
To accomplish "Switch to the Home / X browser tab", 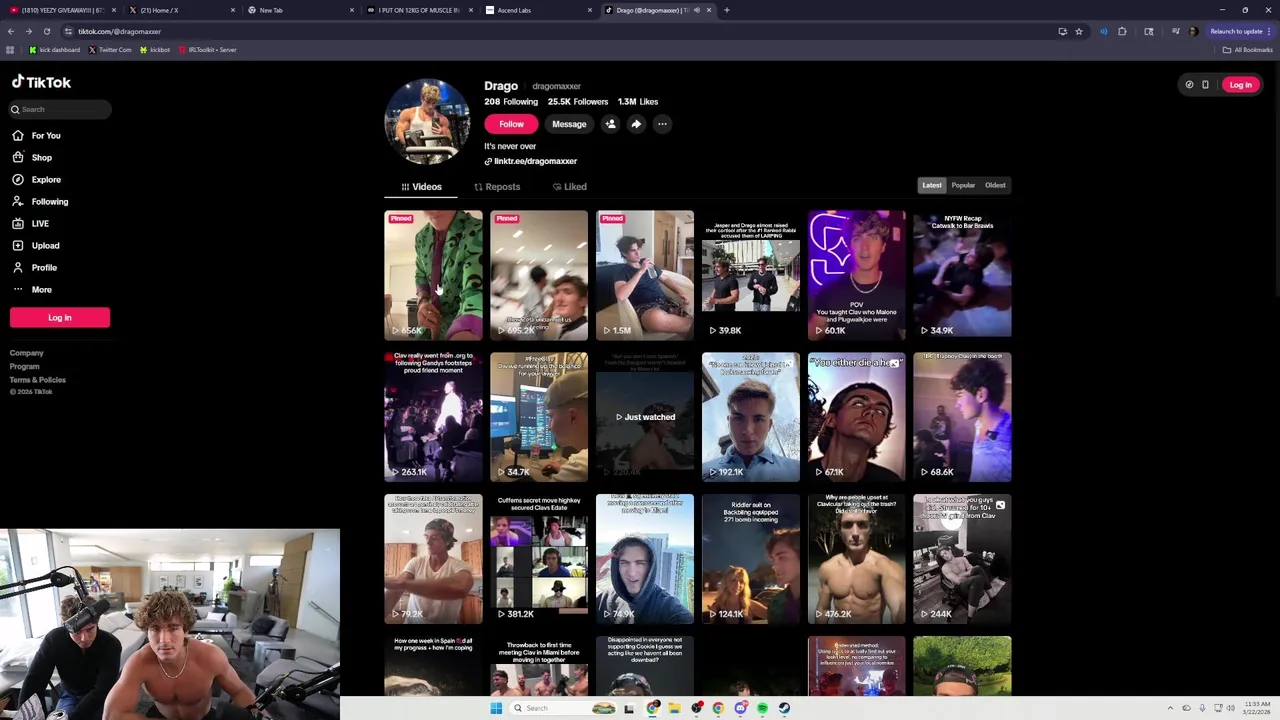I will click(x=180, y=10).
